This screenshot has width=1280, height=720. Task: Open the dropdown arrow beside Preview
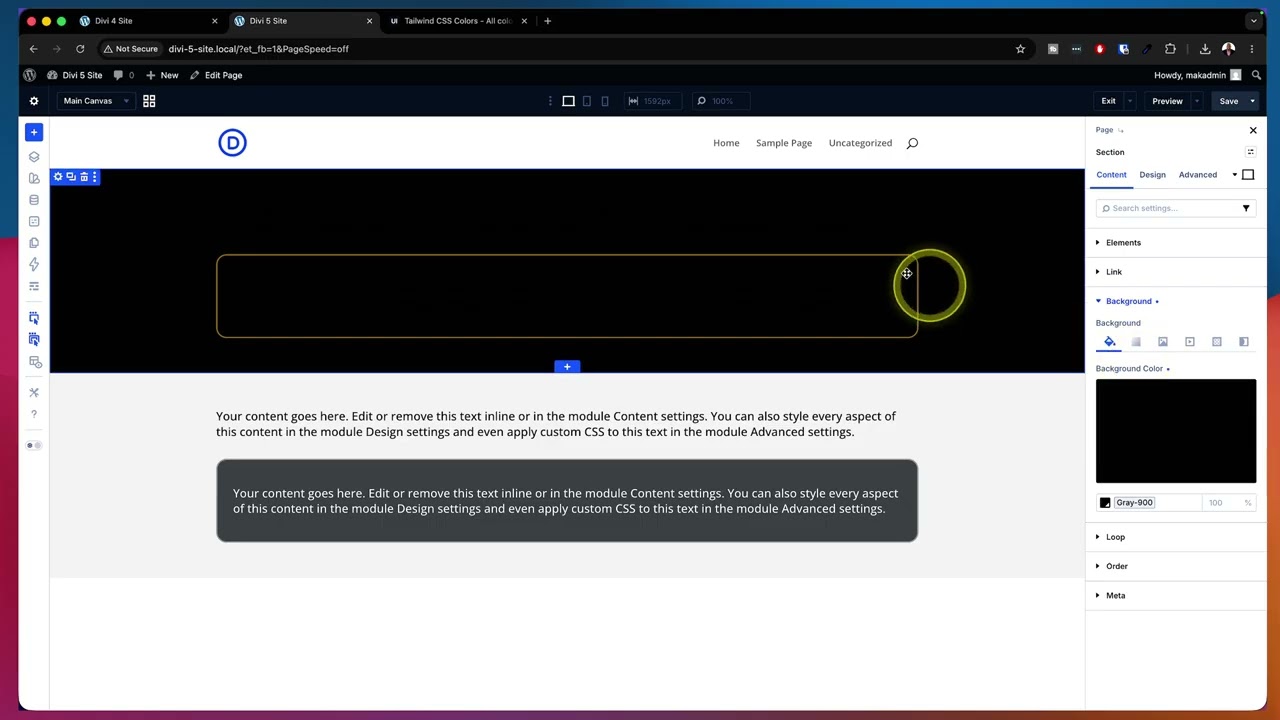[1198, 101]
